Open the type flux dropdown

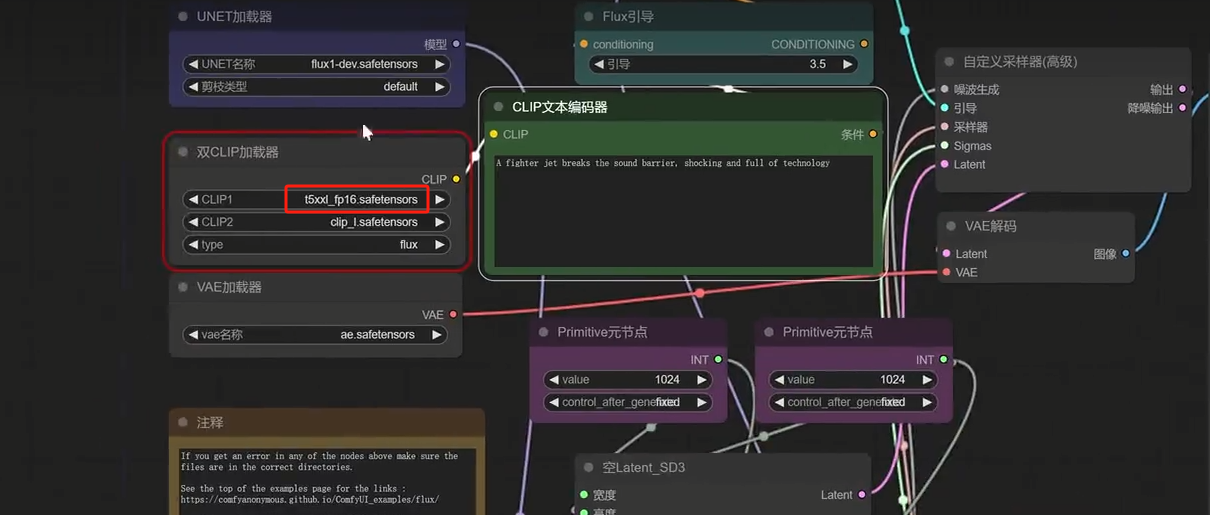click(316, 244)
